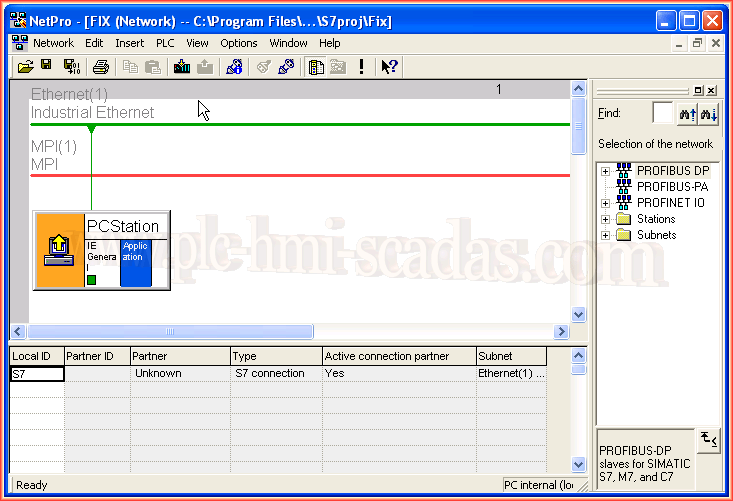Click the Print toolbar icon
This screenshot has height=501, width=733.
[x=100, y=67]
